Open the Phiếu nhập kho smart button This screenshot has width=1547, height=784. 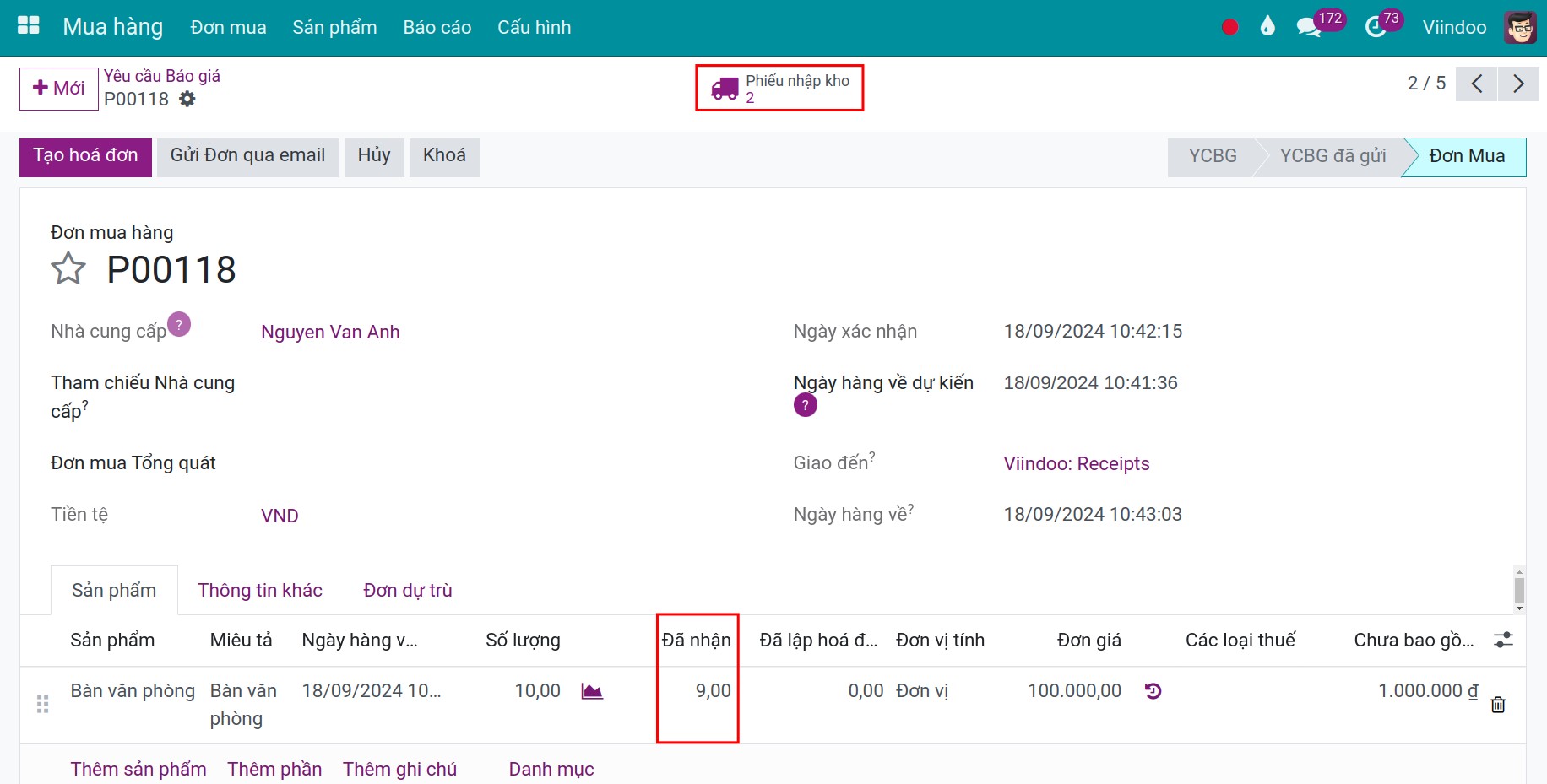[779, 88]
